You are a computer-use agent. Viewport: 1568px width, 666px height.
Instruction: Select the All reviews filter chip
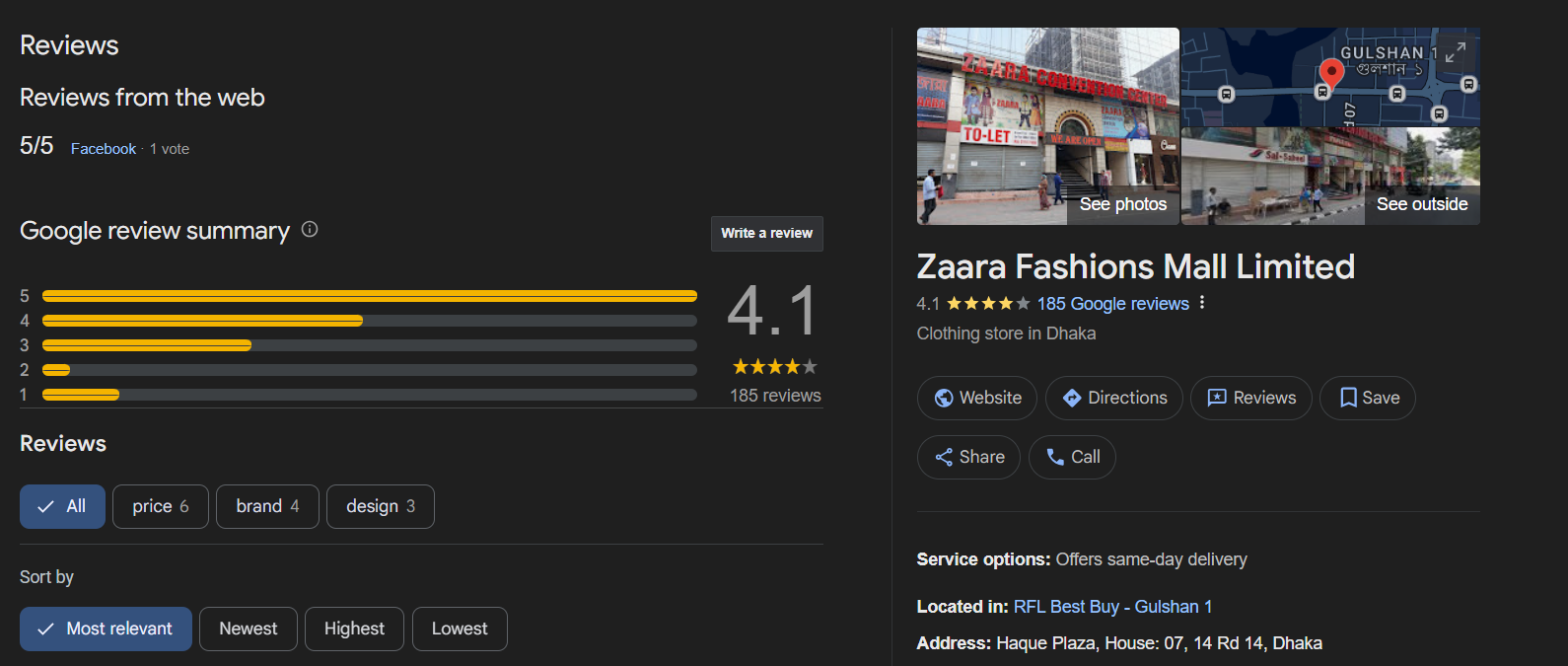point(62,506)
